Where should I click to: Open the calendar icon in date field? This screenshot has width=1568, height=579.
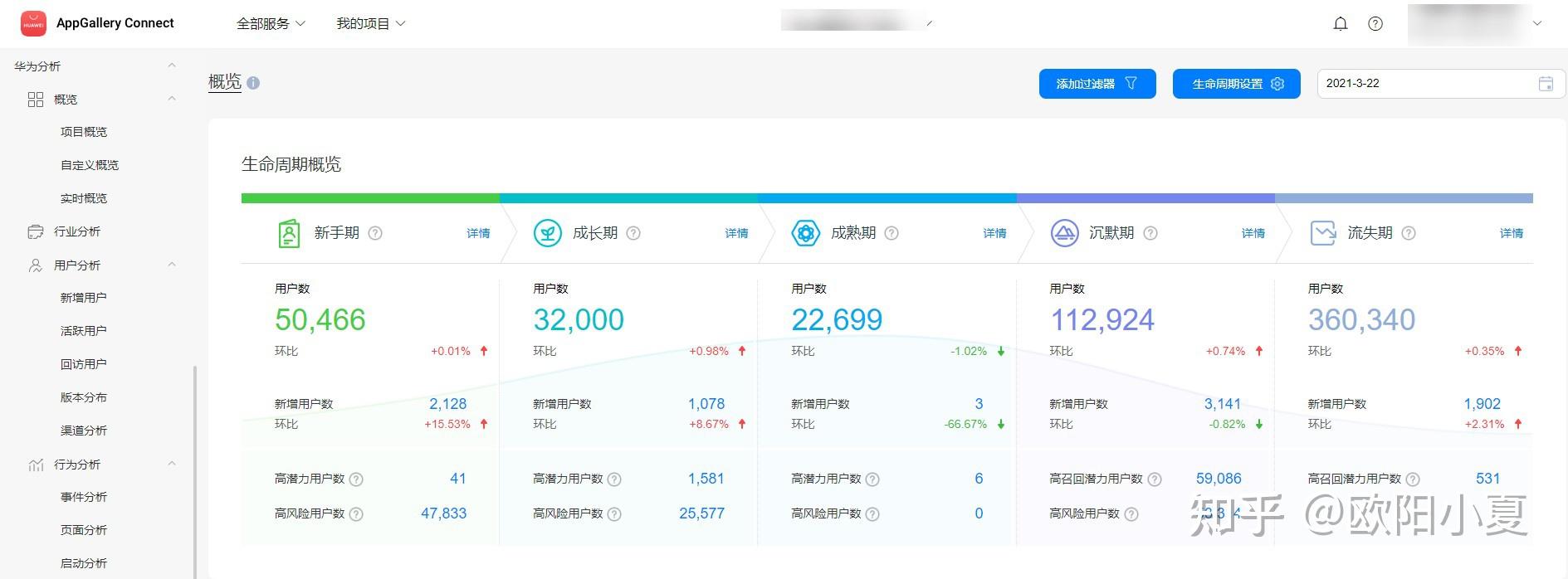pyautogui.click(x=1546, y=84)
